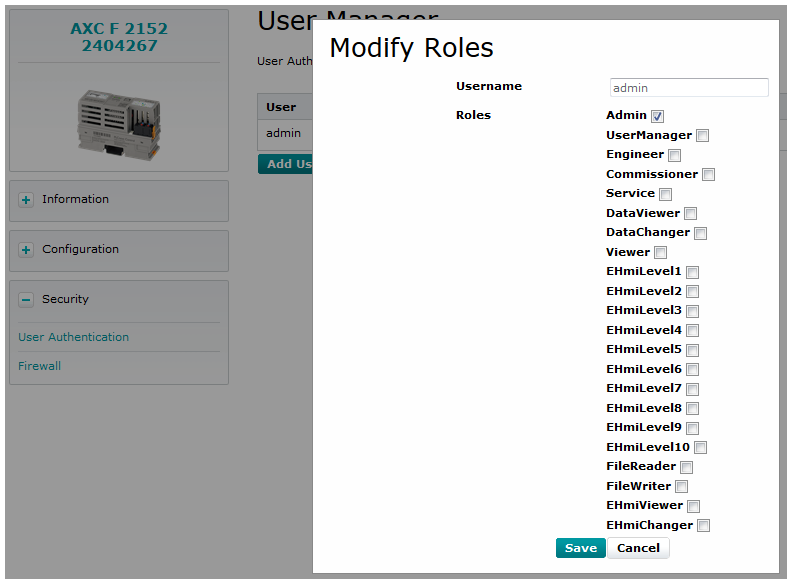This screenshot has height=584, width=793.
Task: Tick the Engineer role checkbox
Action: 675,155
